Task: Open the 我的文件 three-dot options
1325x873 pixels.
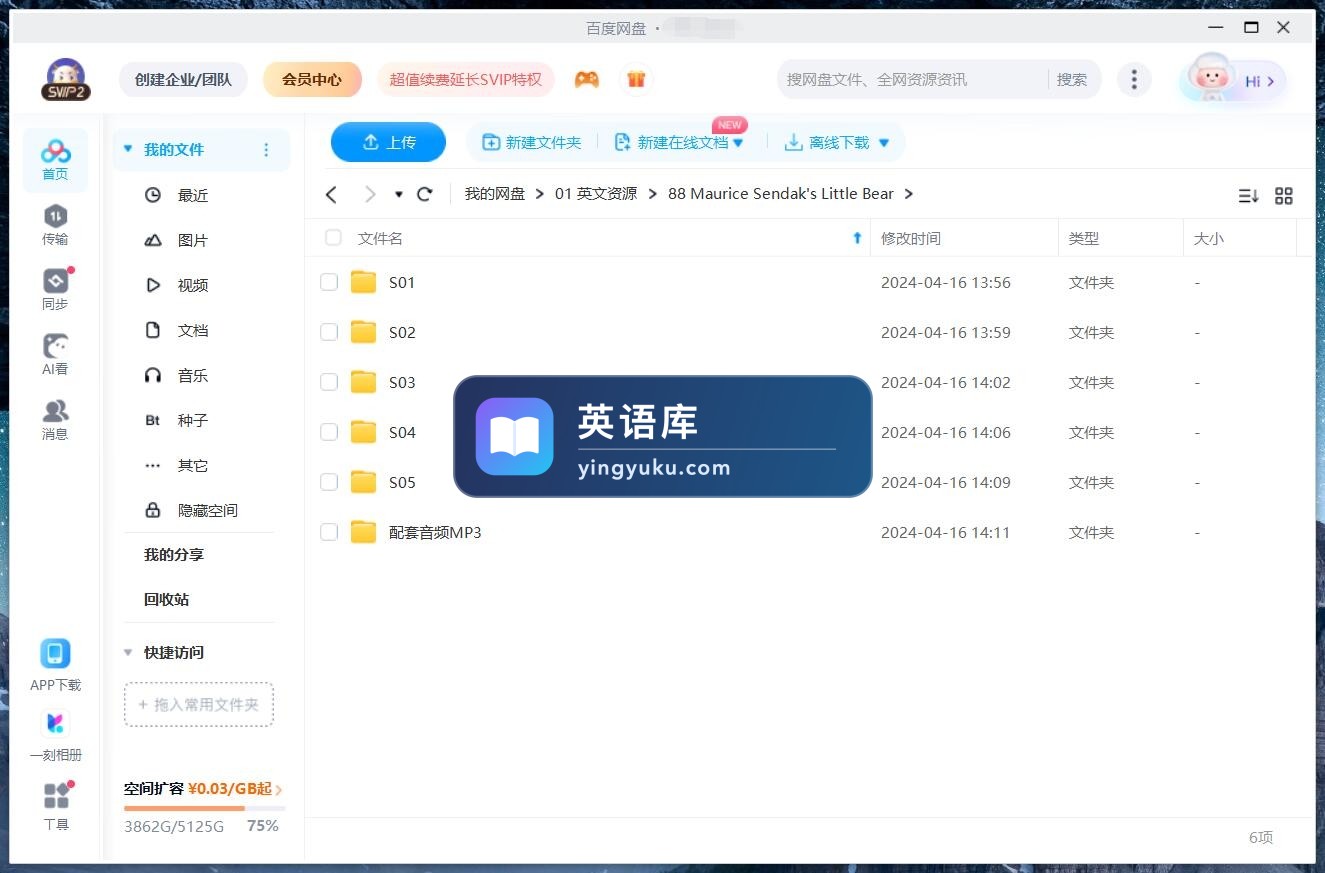Action: coord(266,150)
